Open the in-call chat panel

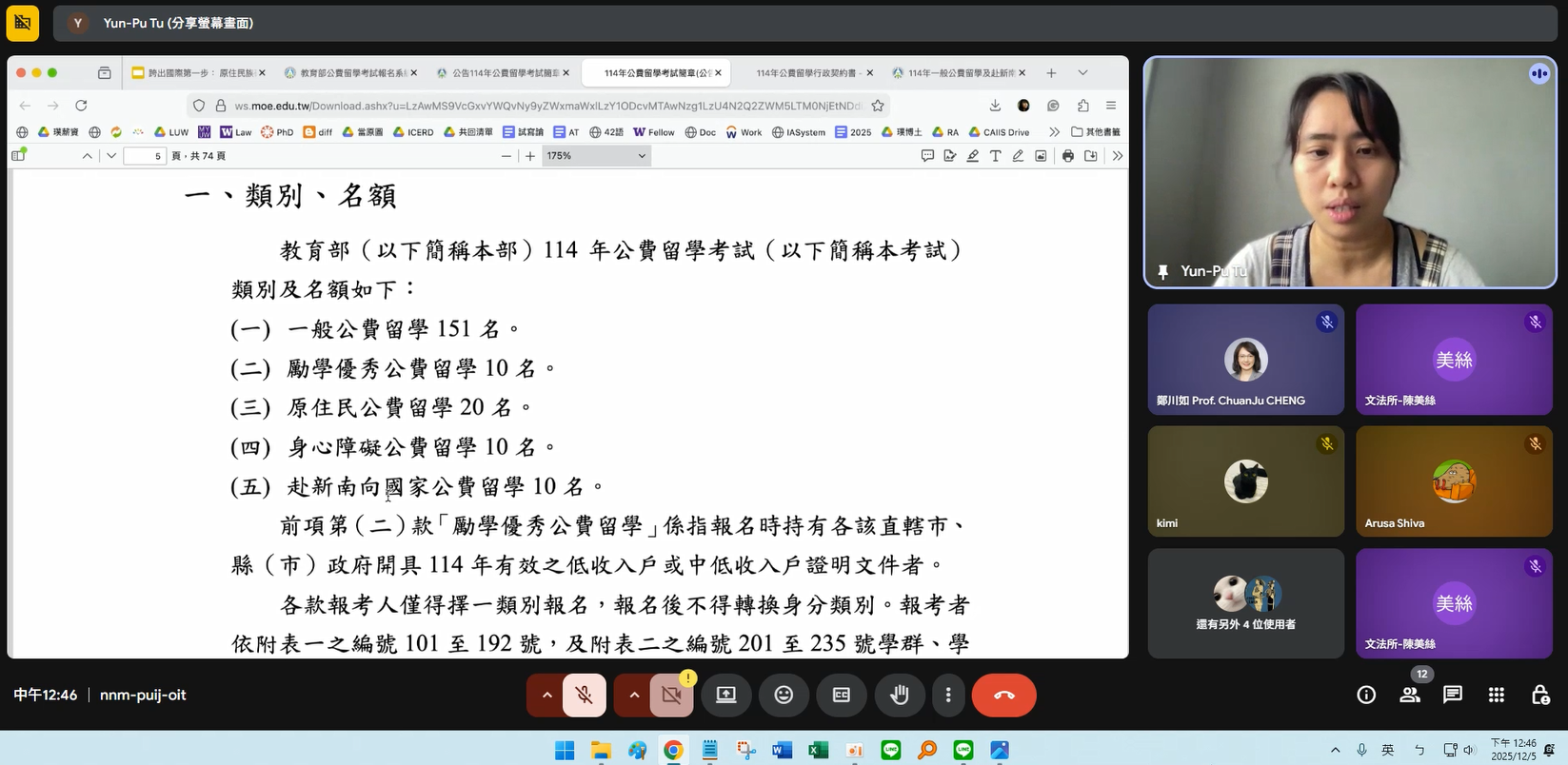point(1453,696)
